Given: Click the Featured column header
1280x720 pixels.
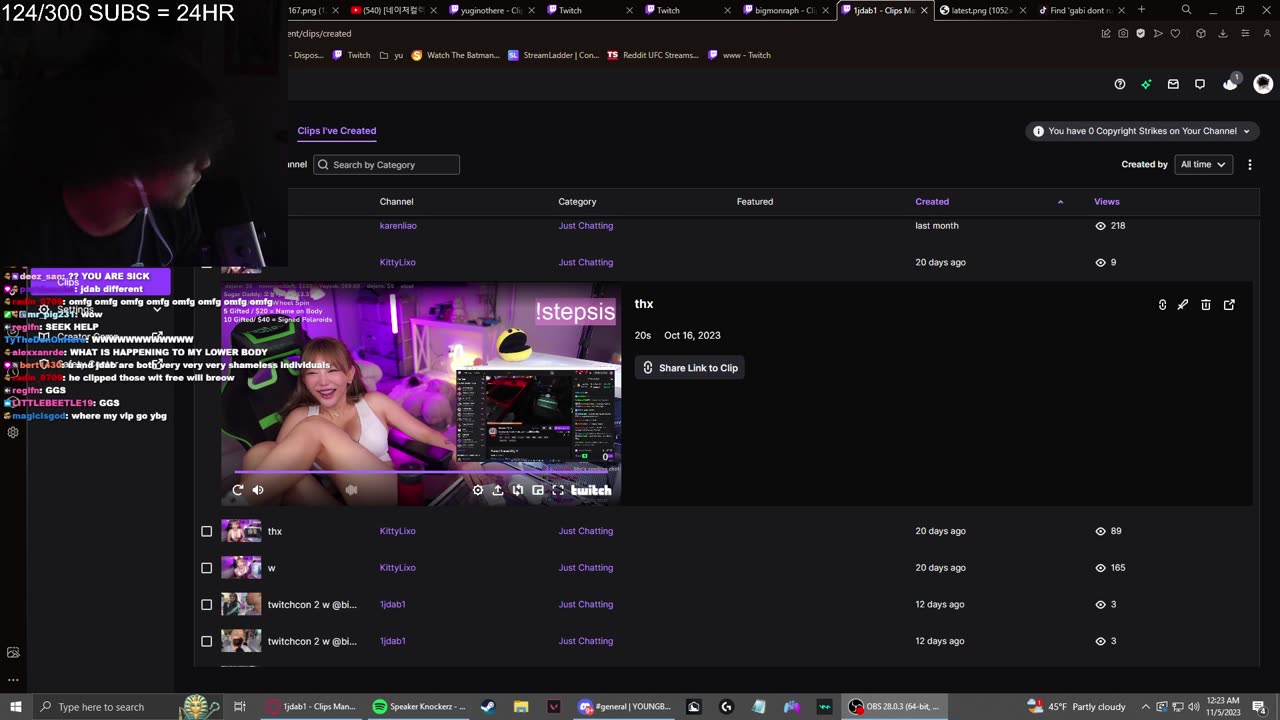Looking at the screenshot, I should pyautogui.click(x=755, y=201).
